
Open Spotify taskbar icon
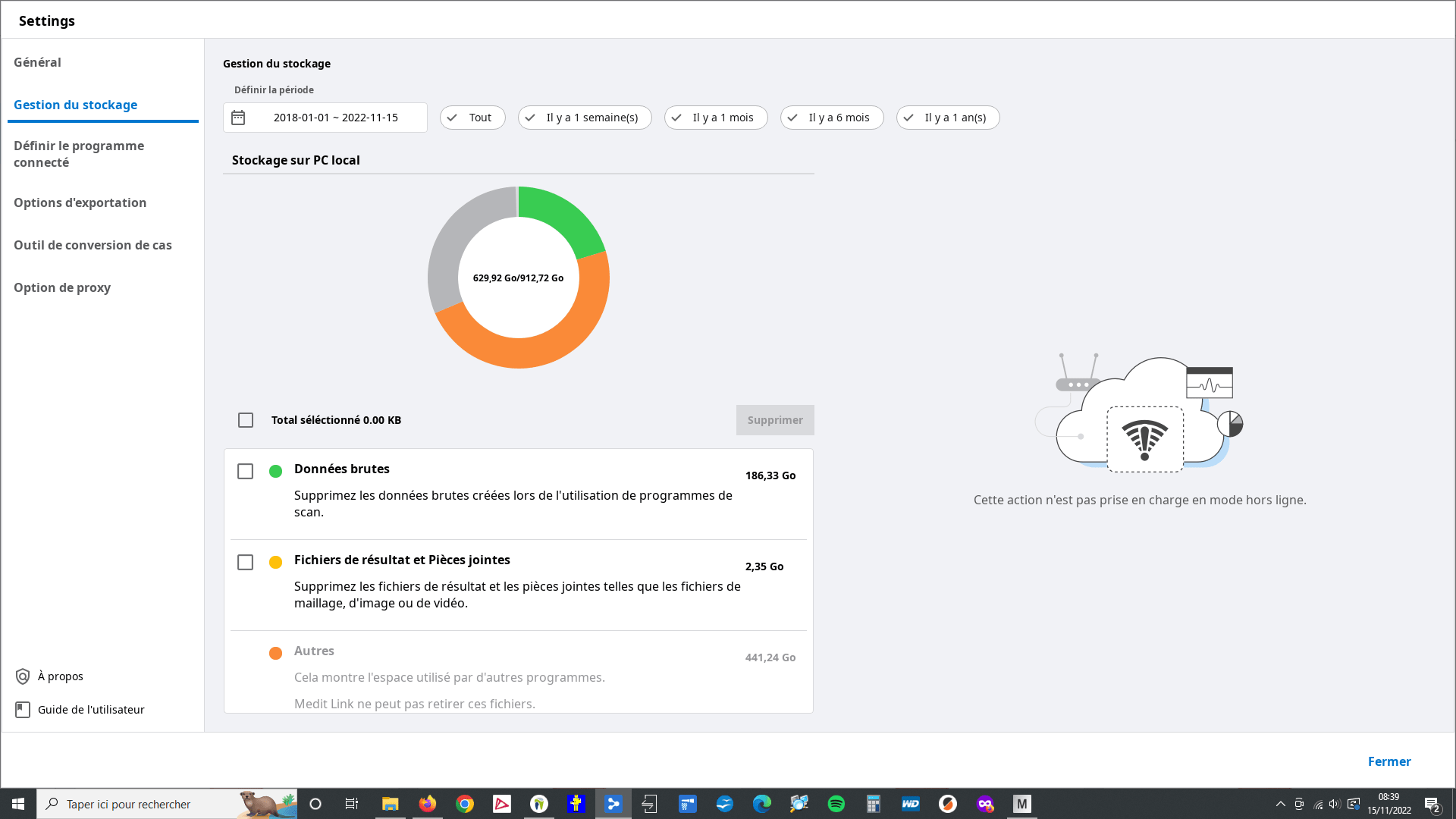(836, 804)
